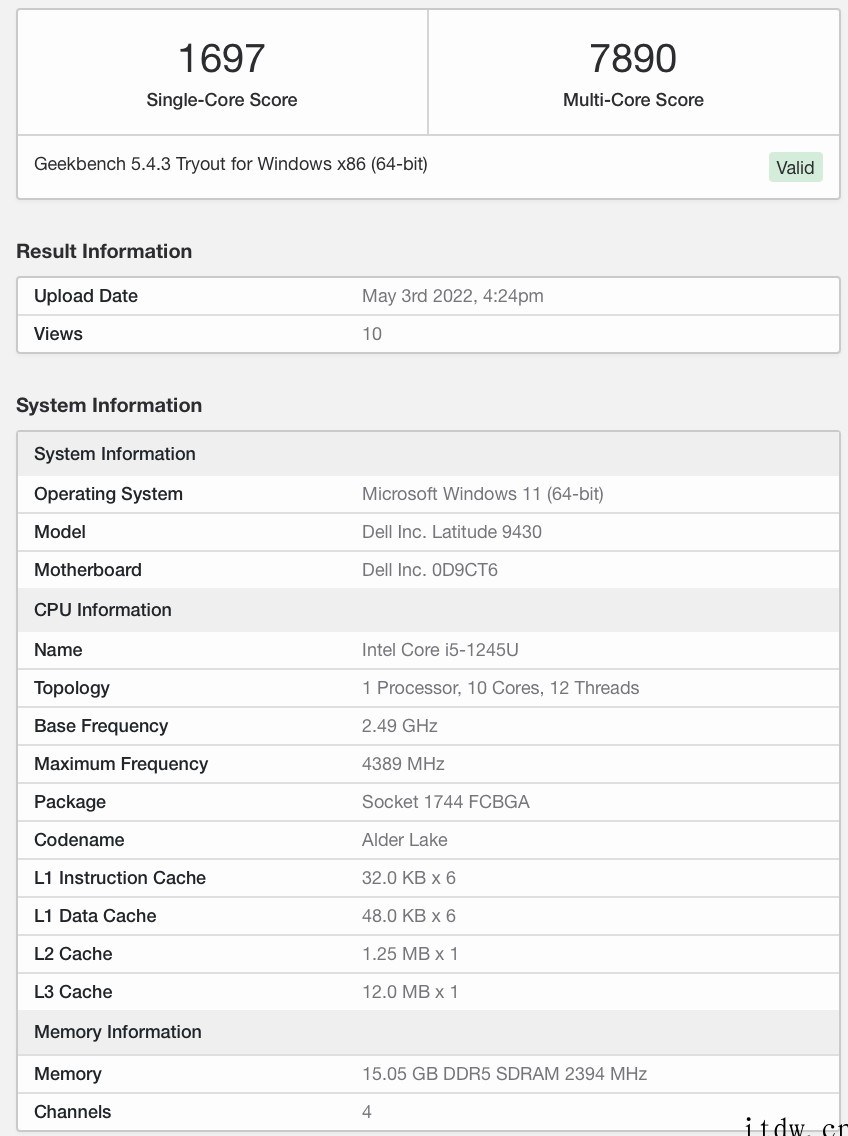This screenshot has height=1136, width=848.
Task: Click the 1.25 MB x 1 cache value
Action: coord(410,954)
